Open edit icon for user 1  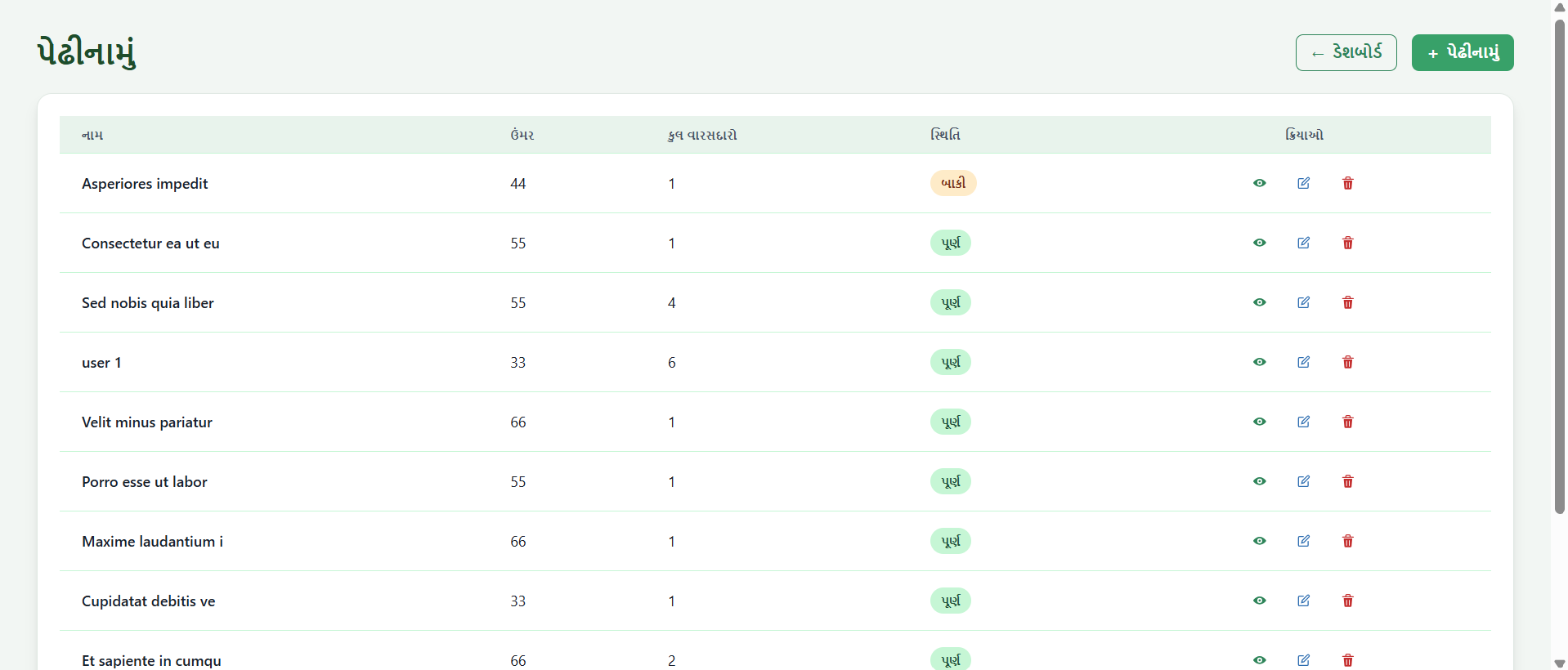[x=1303, y=362]
